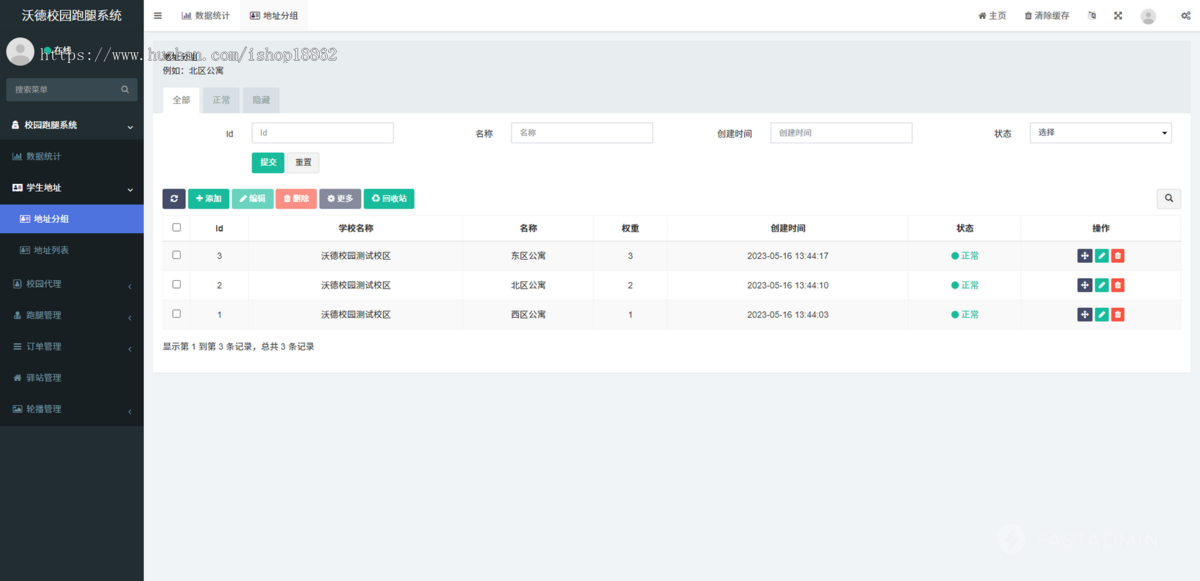Viewport: 1200px width, 581px height.
Task: Click the red delete icon for row Id 1
Action: (1118, 315)
